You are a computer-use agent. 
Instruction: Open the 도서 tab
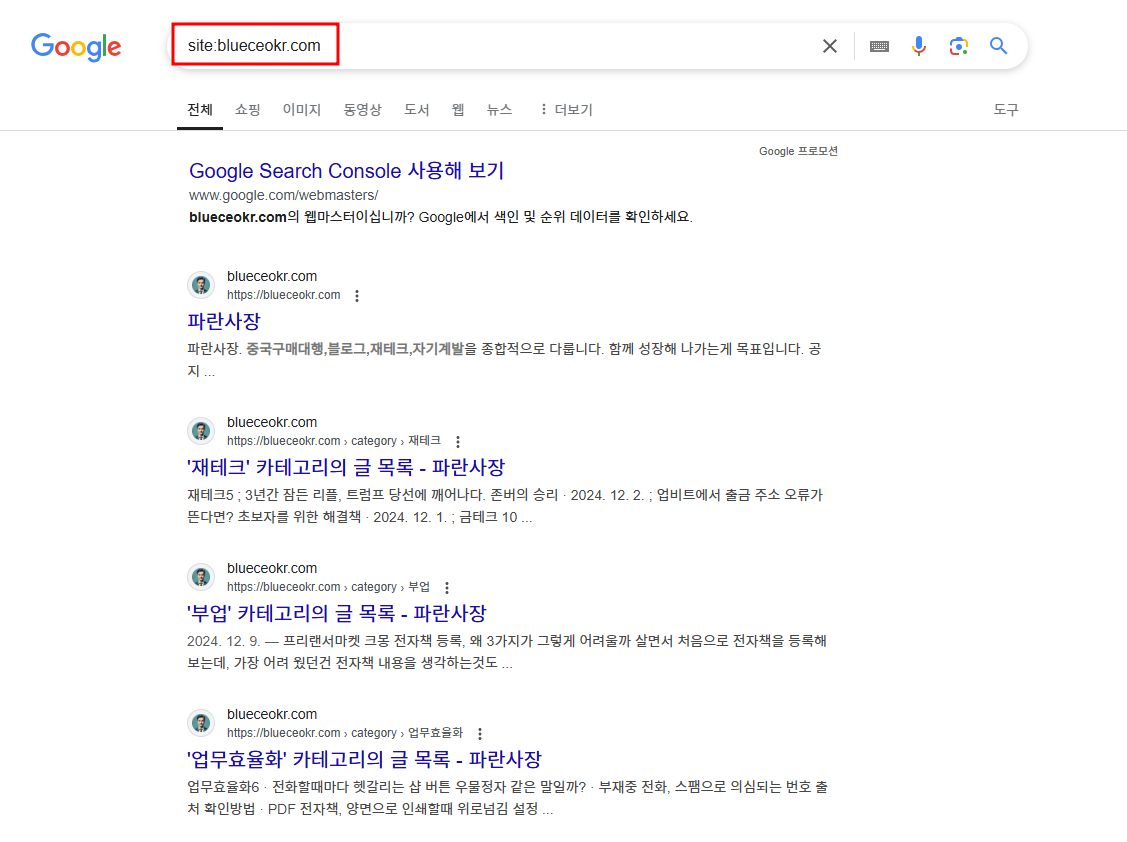tap(416, 109)
